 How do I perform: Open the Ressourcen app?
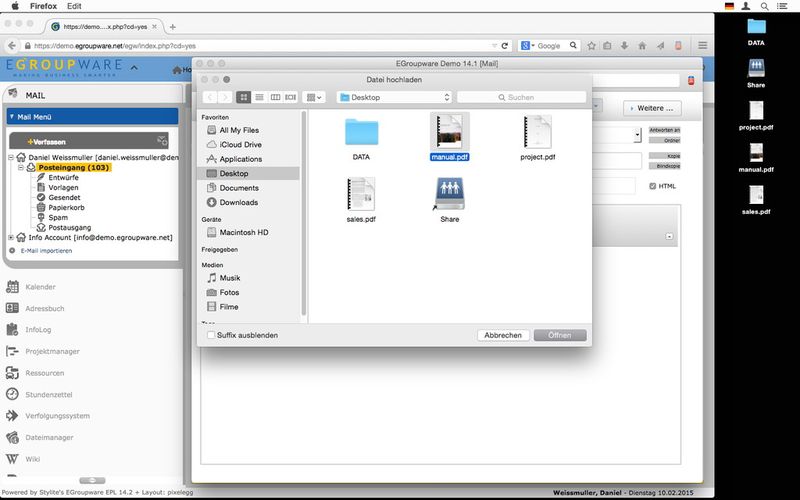[x=45, y=373]
